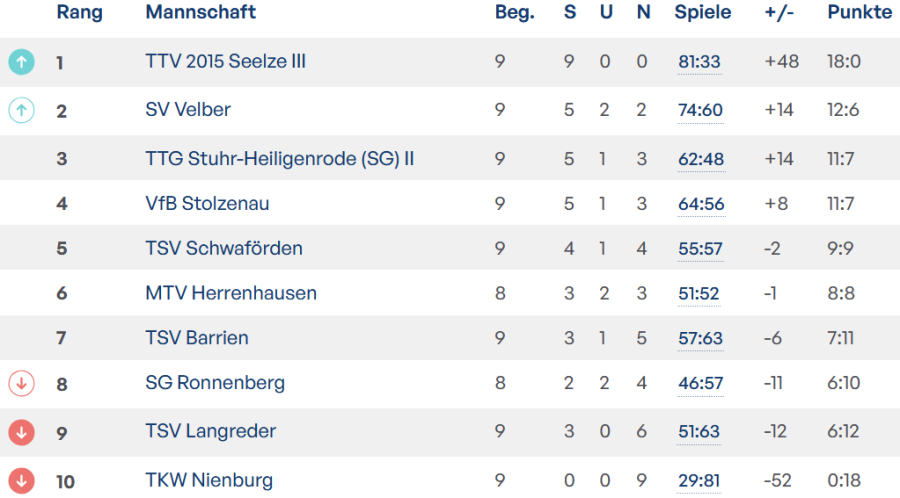Click TSV Langreder team link

[210, 432]
